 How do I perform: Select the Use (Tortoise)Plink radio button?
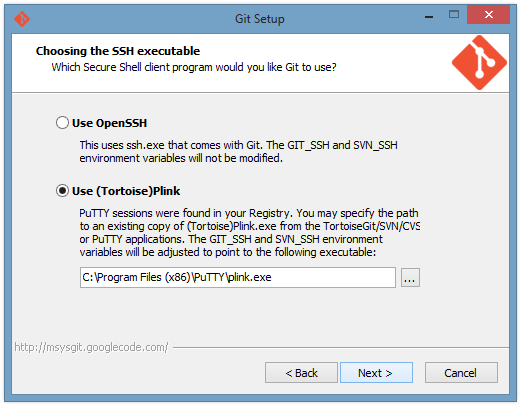tap(62, 191)
